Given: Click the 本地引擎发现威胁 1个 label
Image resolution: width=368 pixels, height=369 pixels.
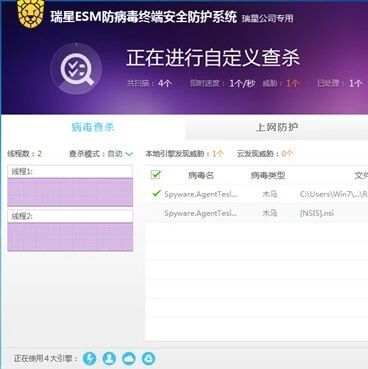Looking at the screenshot, I should [184, 154].
